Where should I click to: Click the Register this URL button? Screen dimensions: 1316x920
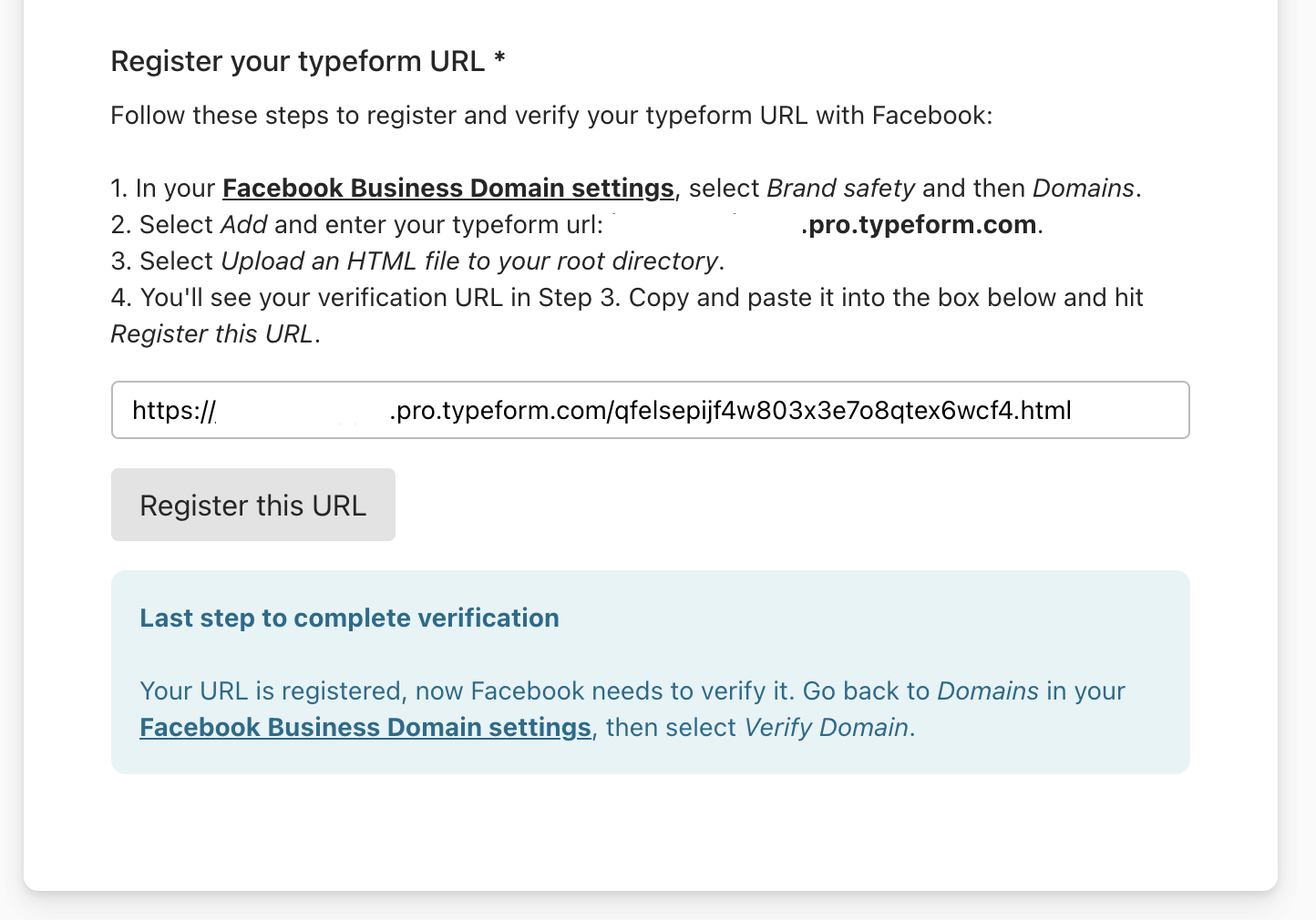253,505
